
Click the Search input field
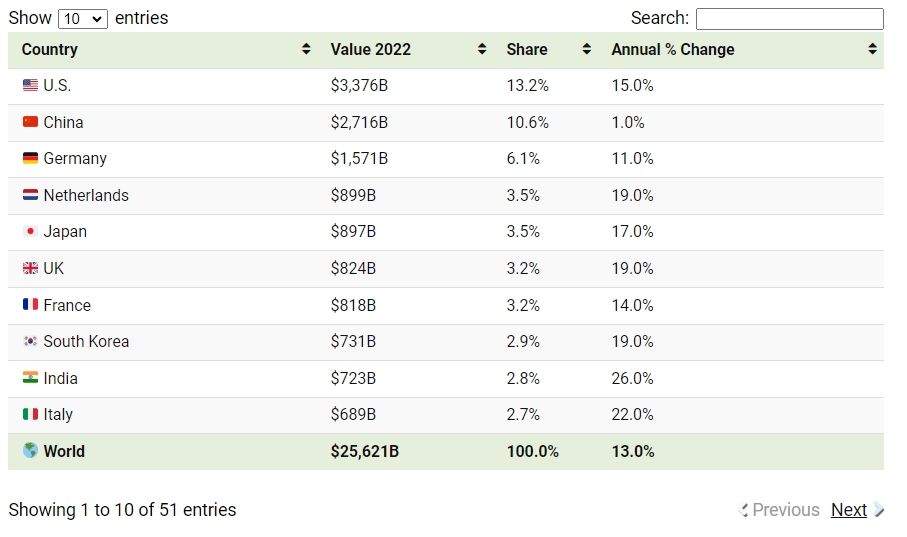790,19
